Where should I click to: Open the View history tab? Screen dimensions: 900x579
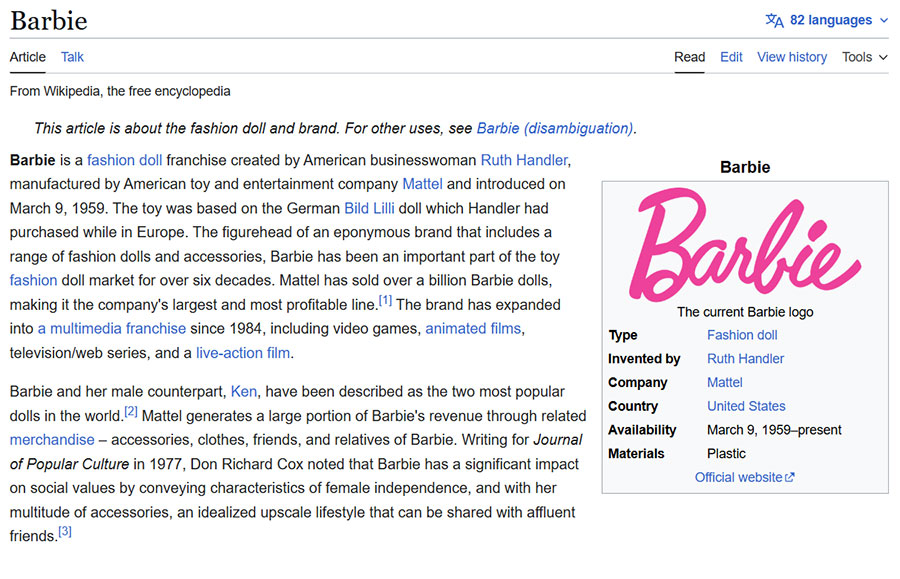(792, 57)
